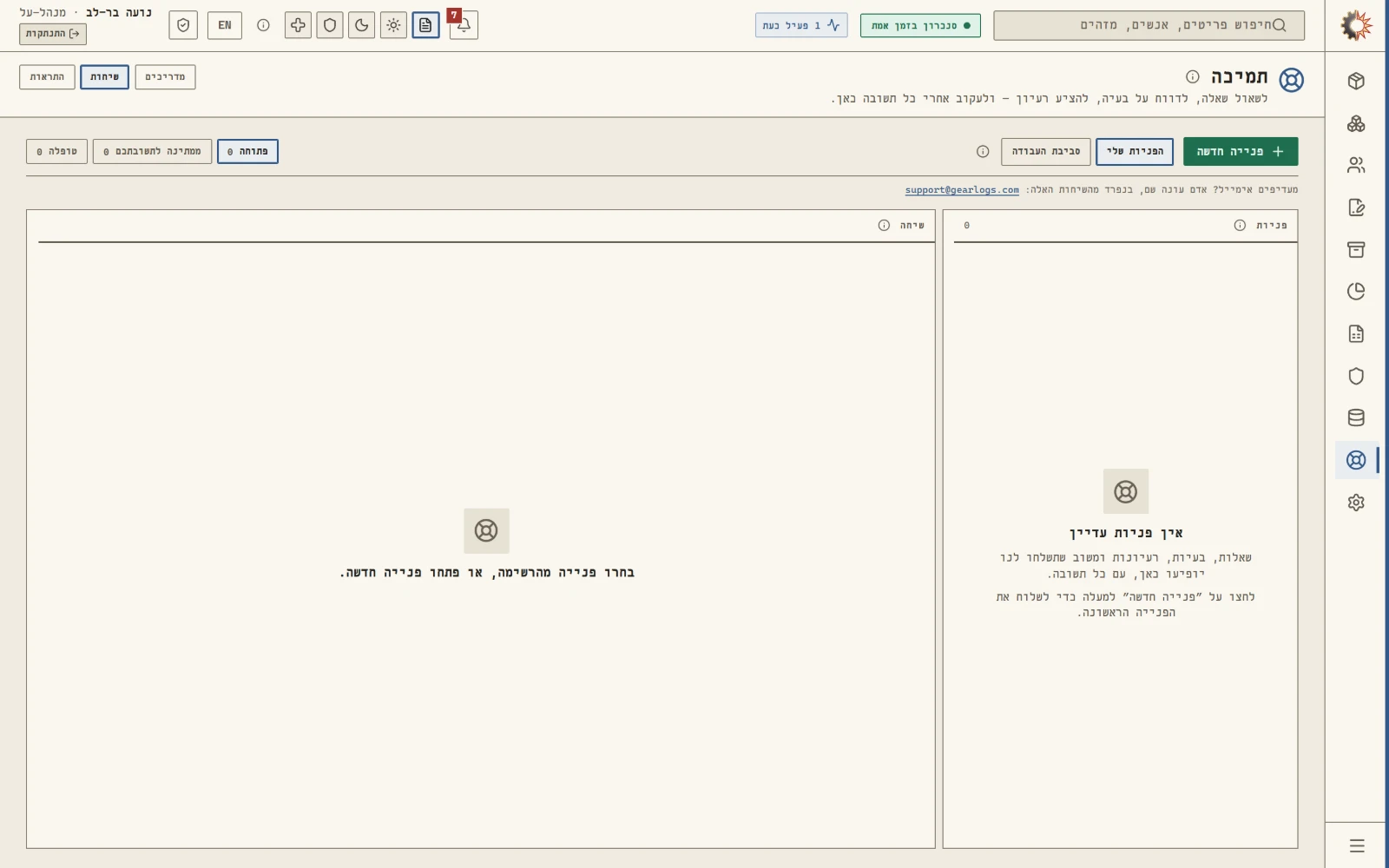Open the settings gear icon in sidebar
The height and width of the screenshot is (868, 1389).
pos(1356,503)
